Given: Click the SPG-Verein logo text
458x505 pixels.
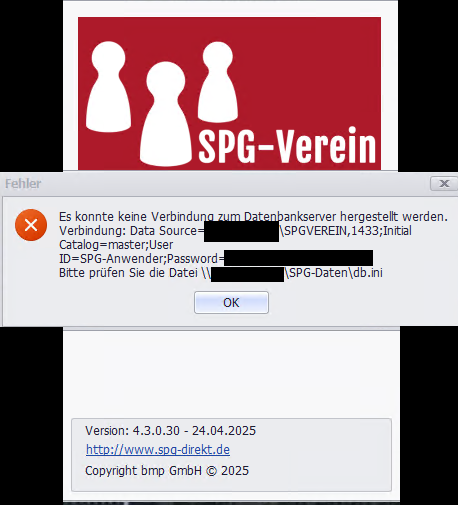Looking at the screenshot, I should coord(287,146).
